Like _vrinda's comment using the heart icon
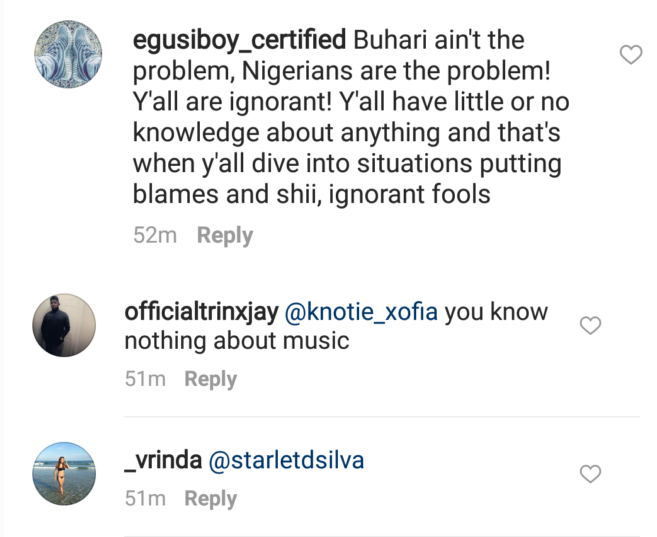The image size is (657, 537). (x=591, y=473)
